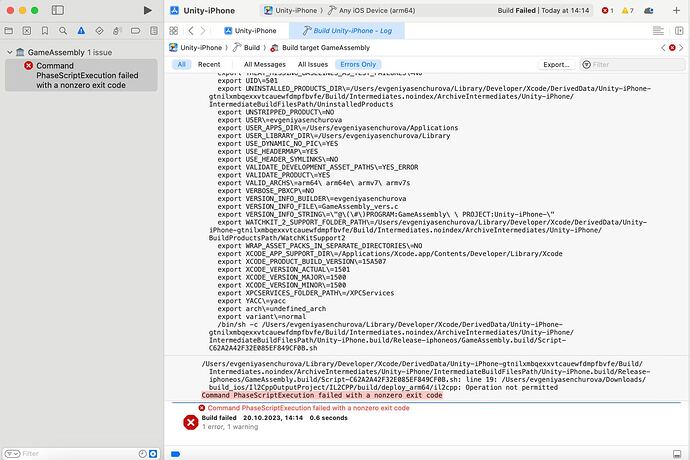Open the Project navigator folder icon
690x460 pixels.
click(8, 31)
